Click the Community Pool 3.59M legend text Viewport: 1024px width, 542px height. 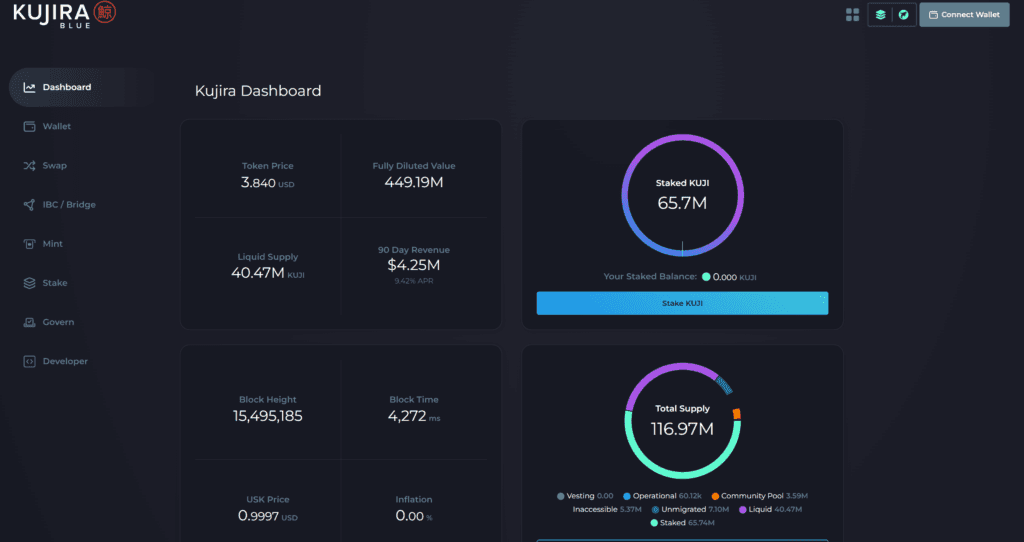click(764, 496)
